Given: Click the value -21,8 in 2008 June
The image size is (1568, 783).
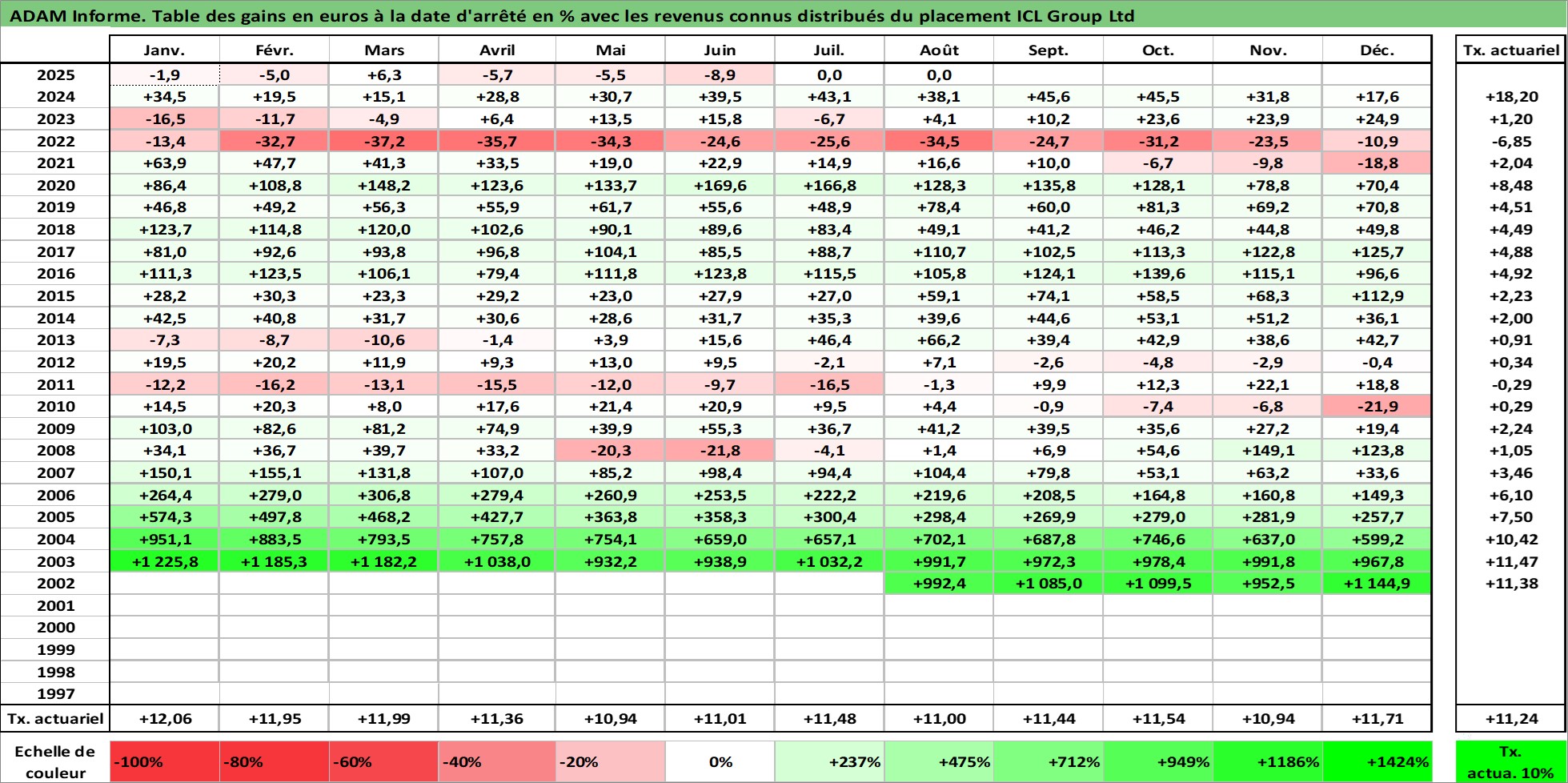Looking at the screenshot, I should pos(720,450).
